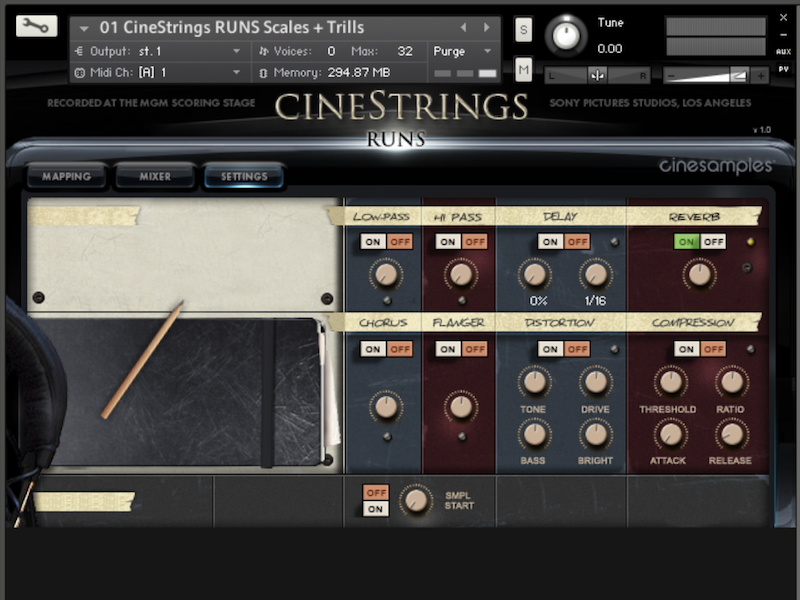Turn Chorus OFF

click(x=399, y=349)
